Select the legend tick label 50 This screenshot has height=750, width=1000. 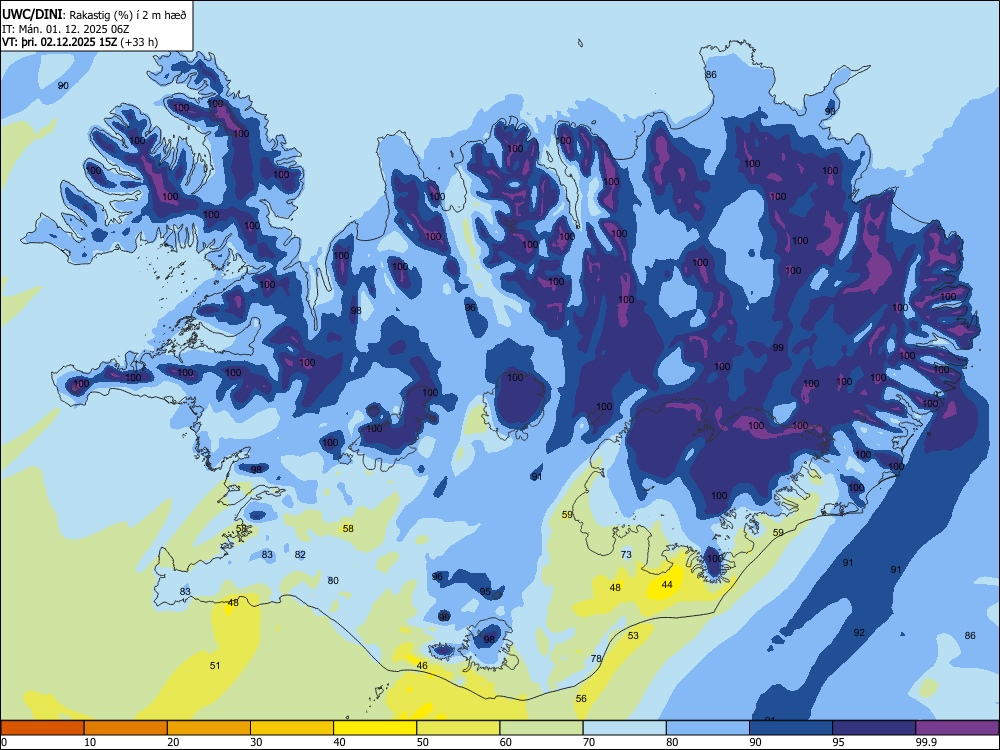click(423, 742)
